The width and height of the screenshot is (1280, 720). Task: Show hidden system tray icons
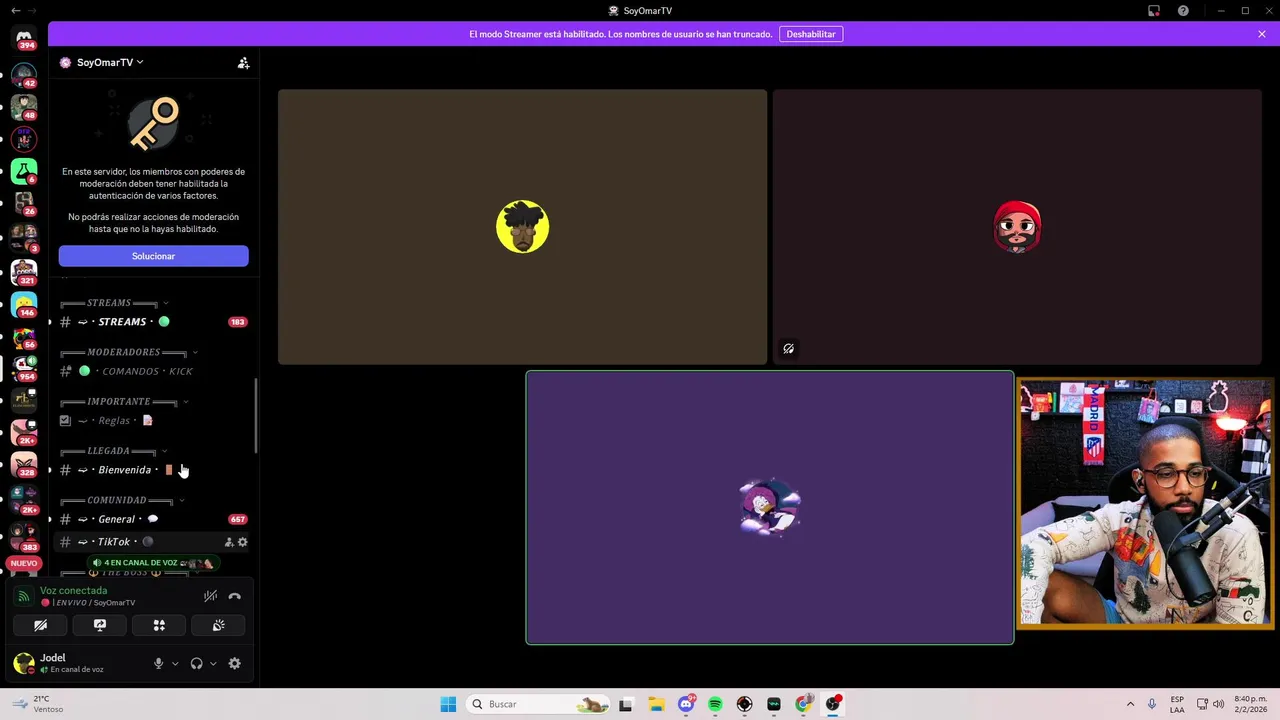point(1131,704)
